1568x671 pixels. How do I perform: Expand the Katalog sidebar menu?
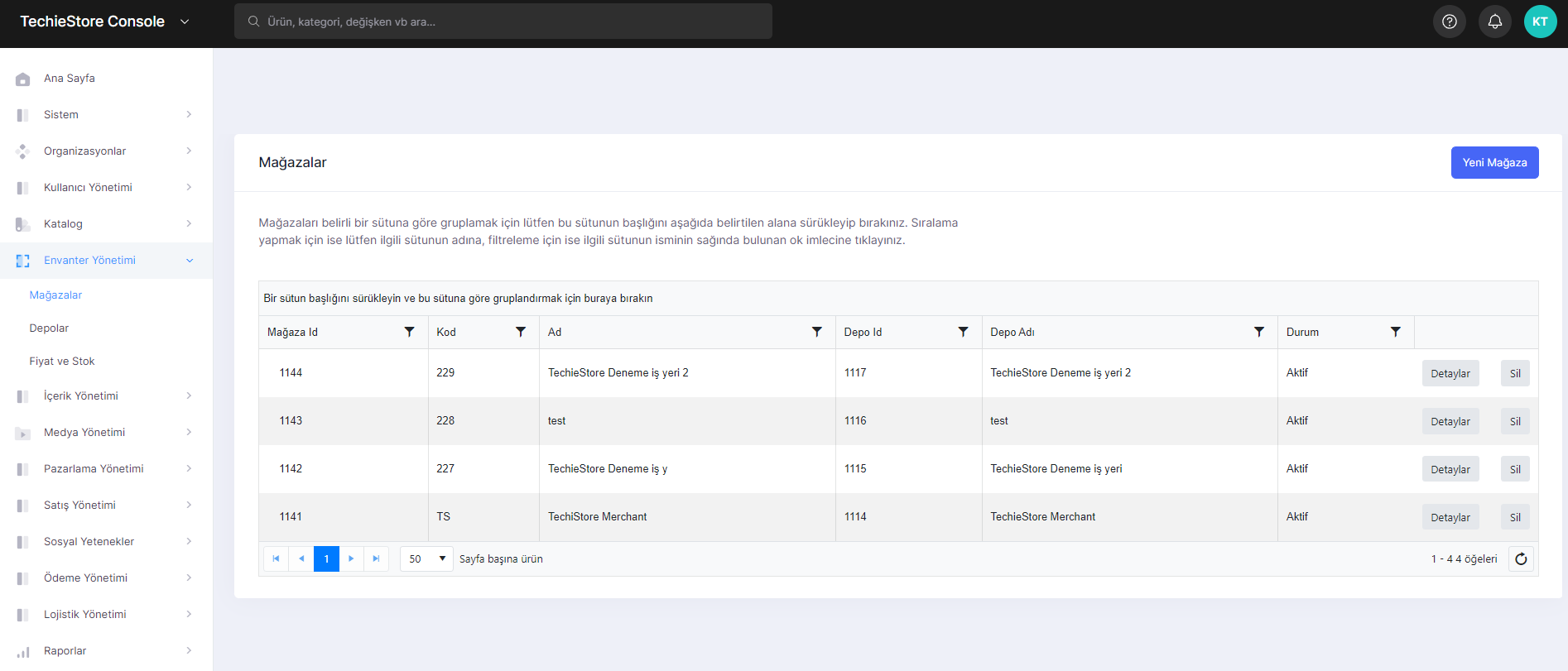click(106, 224)
